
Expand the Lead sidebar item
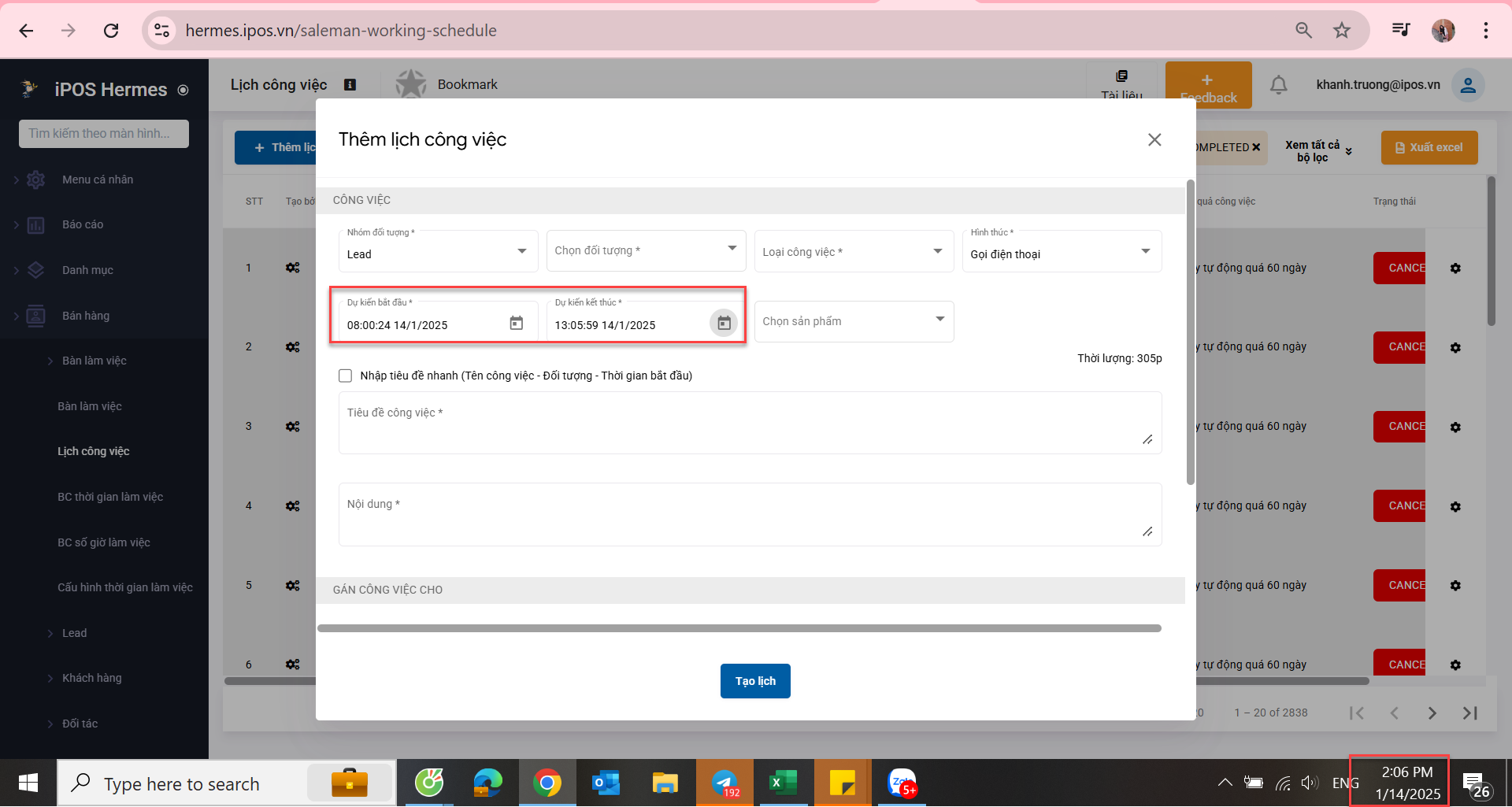click(74, 633)
